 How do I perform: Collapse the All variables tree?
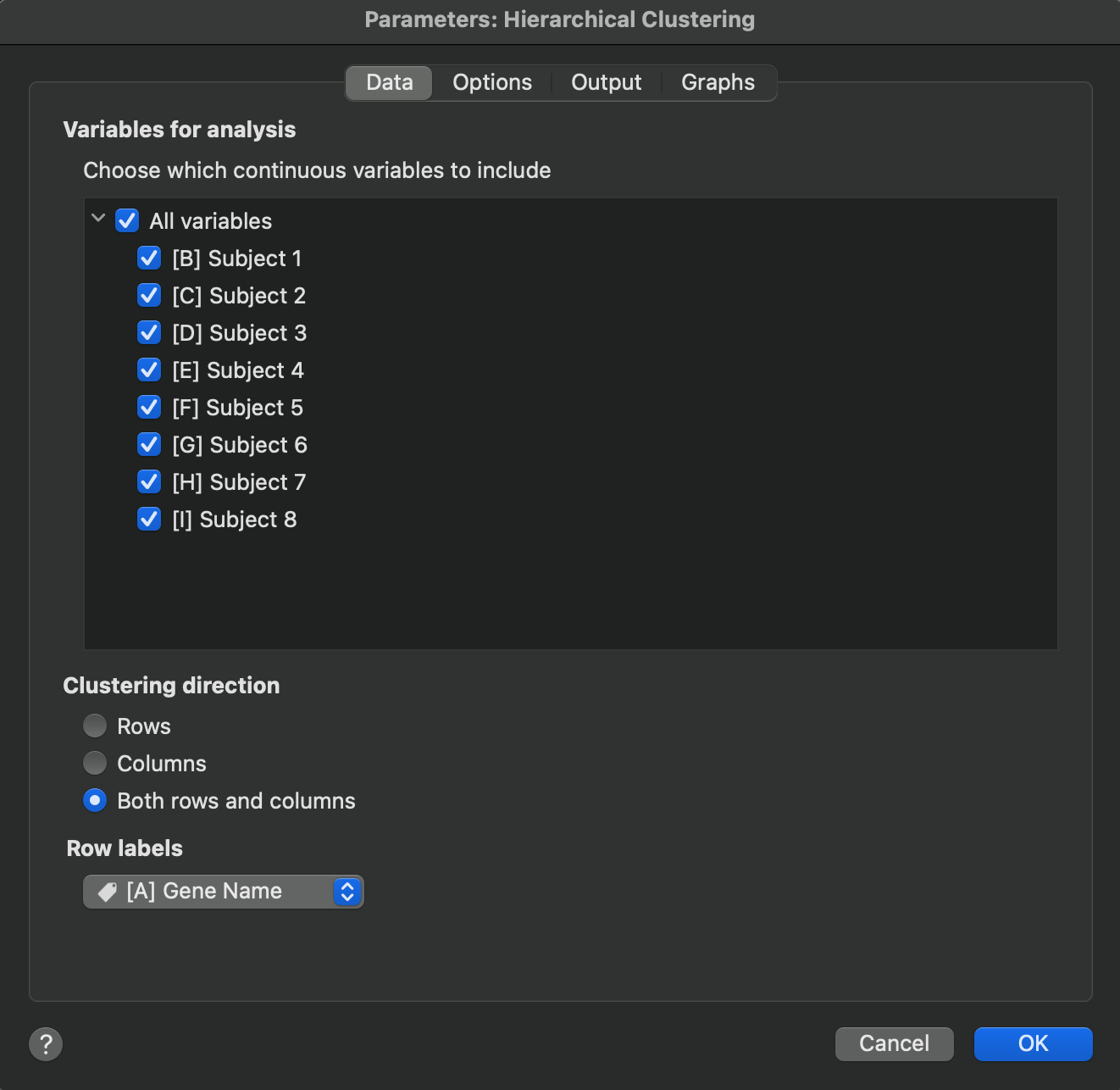98,219
